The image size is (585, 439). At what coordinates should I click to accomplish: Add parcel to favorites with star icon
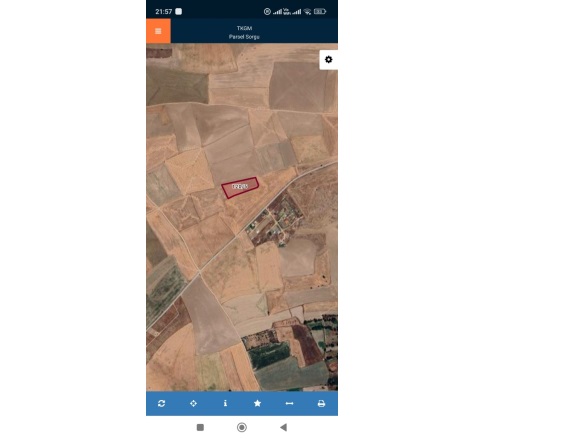point(257,403)
